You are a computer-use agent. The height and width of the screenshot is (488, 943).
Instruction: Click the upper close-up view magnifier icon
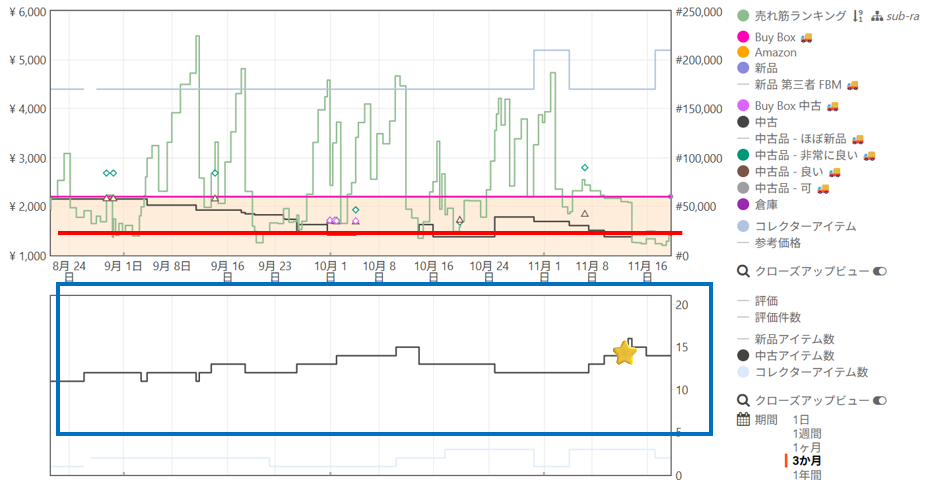[743, 271]
